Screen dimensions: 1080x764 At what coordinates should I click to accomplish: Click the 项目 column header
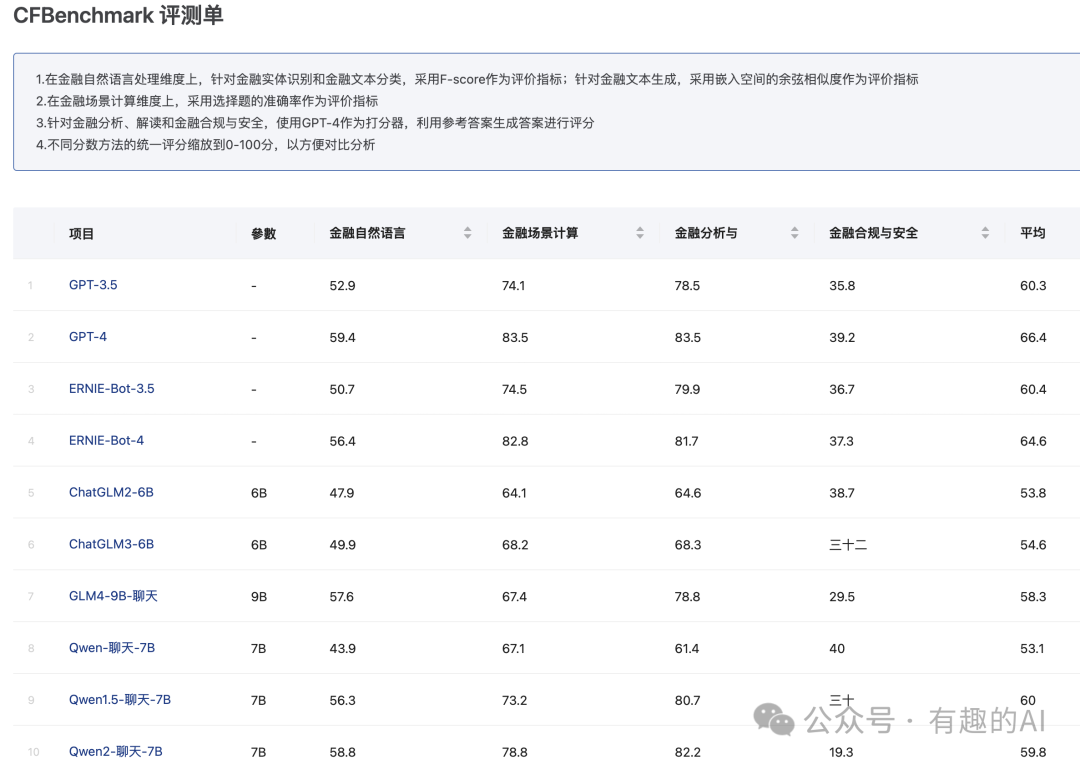[x=81, y=234]
